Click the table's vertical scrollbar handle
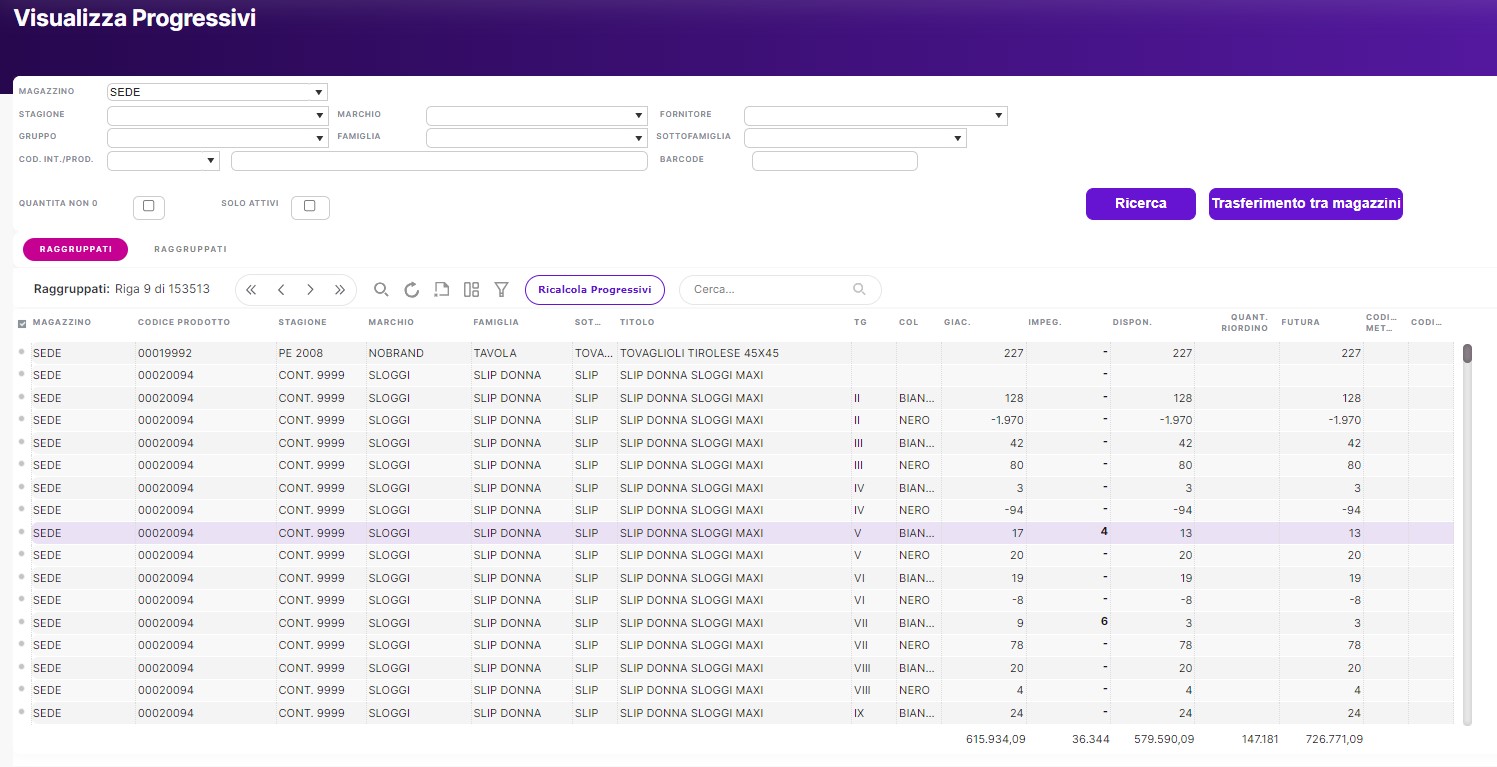The width and height of the screenshot is (1497, 767). coord(1467,353)
